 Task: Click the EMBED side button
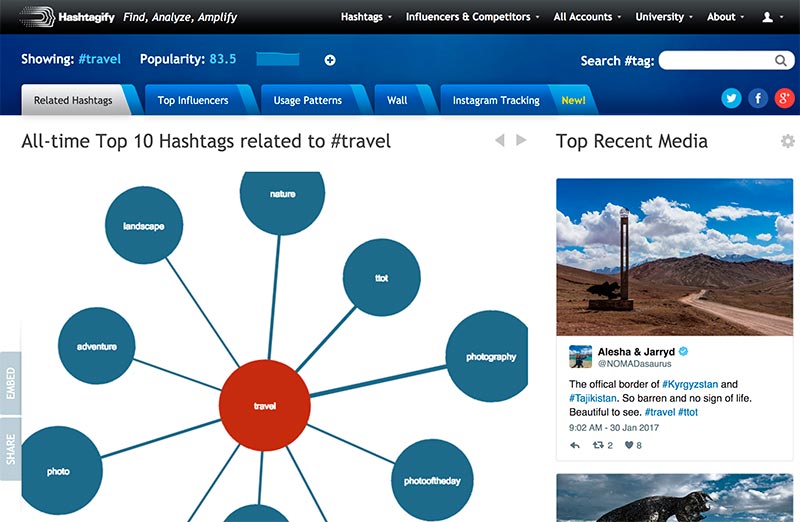coord(11,383)
